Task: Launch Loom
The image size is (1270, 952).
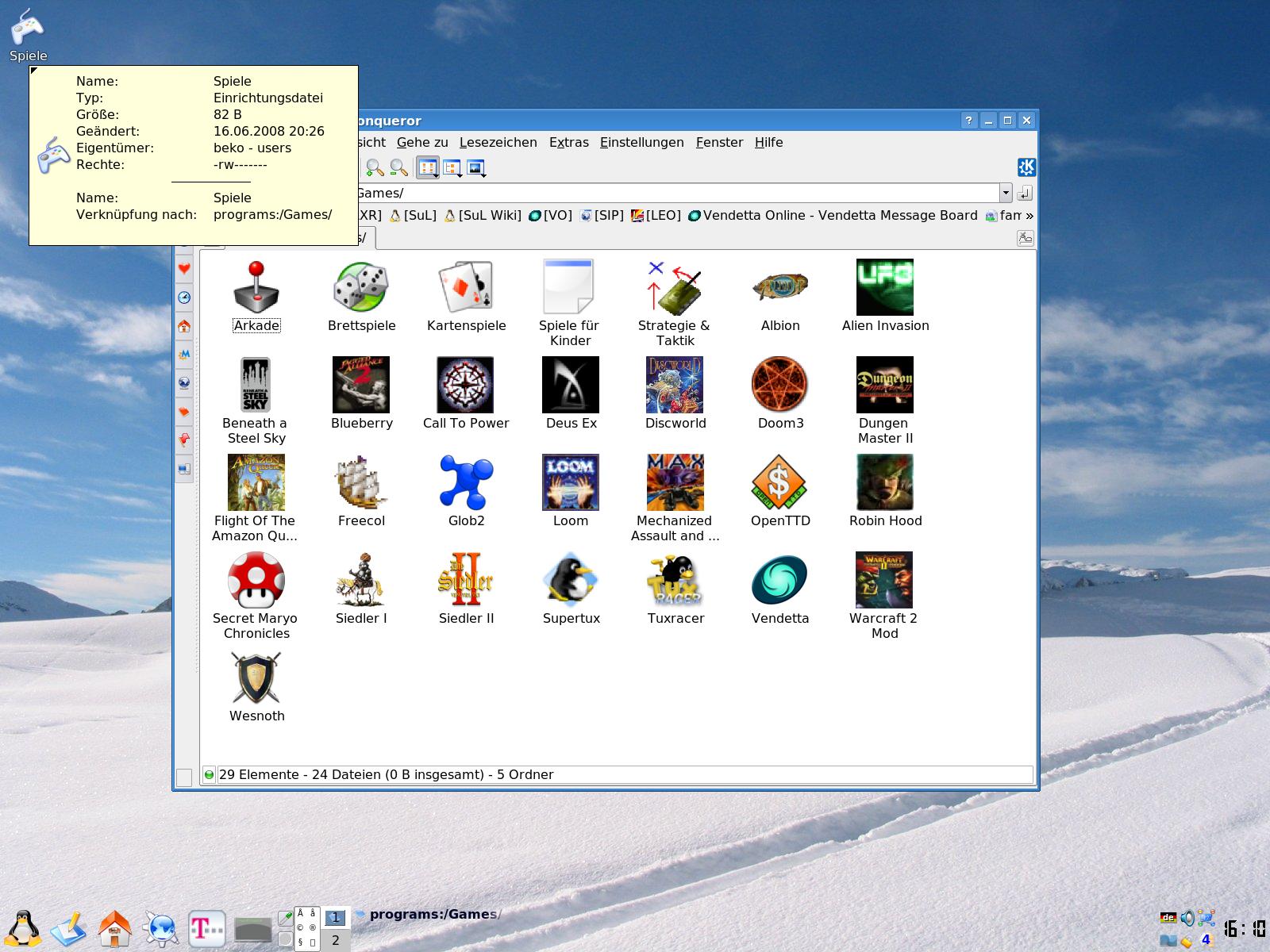Action: [571, 491]
